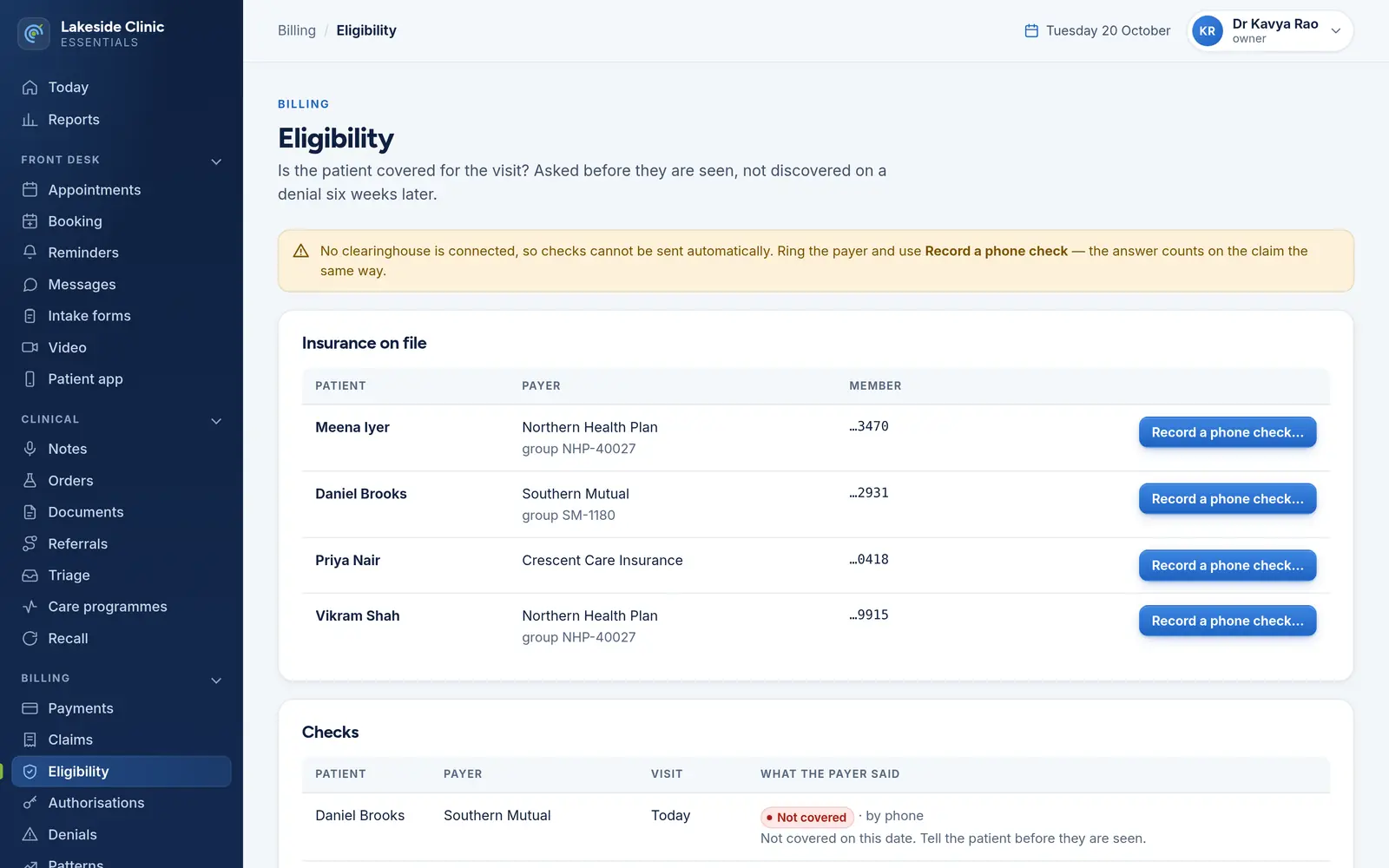Screen dimensions: 1389x868
Task: Go to Claims in the sidebar
Action: 122,740
